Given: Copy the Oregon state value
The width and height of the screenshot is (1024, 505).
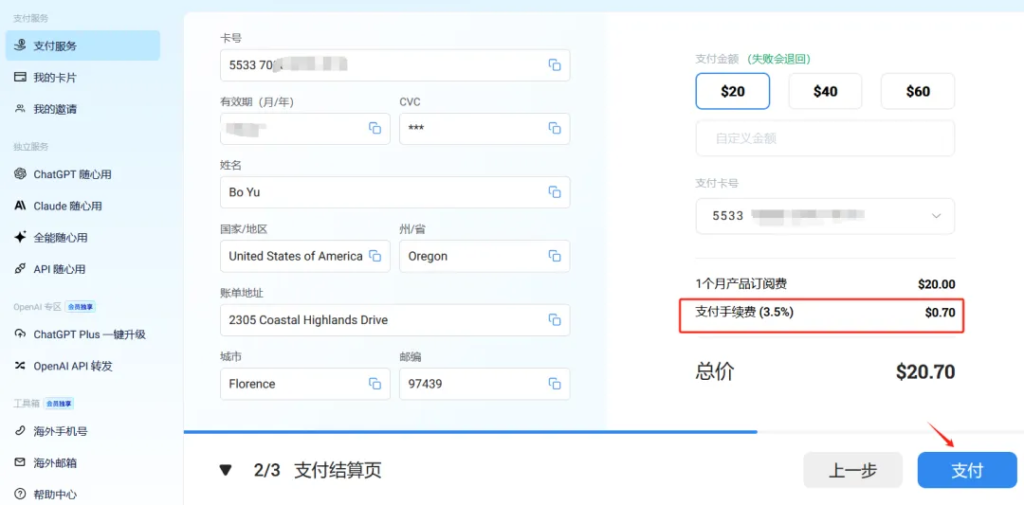Looking at the screenshot, I should [x=554, y=256].
